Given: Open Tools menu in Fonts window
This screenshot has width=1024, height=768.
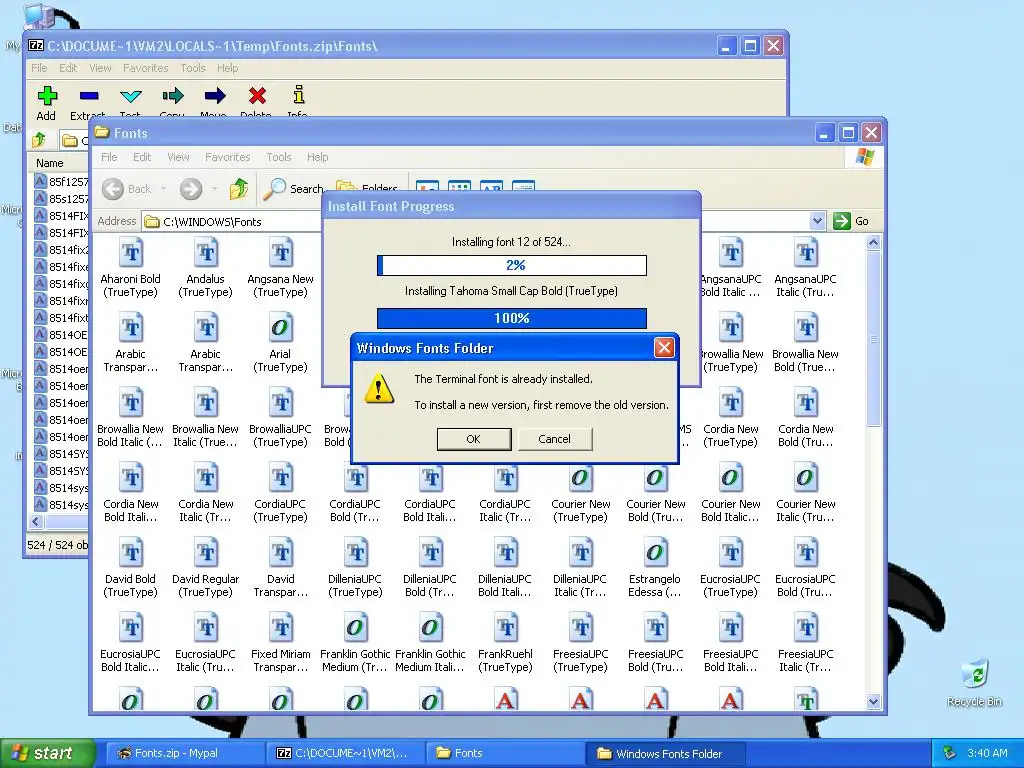Looking at the screenshot, I should pos(279,157).
